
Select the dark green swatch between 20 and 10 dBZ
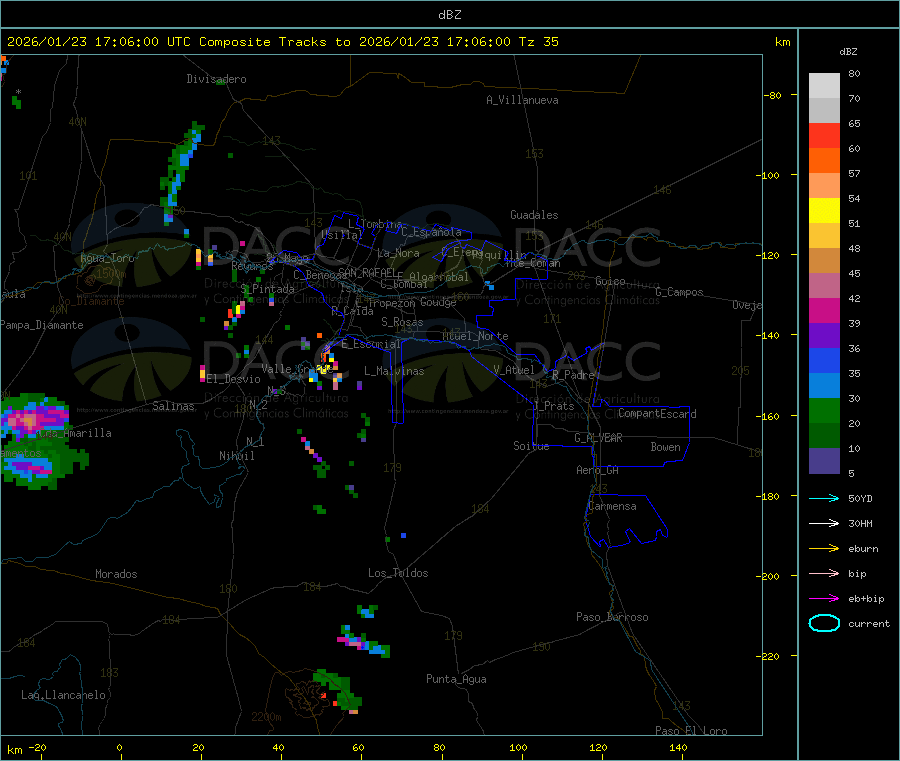point(824,436)
